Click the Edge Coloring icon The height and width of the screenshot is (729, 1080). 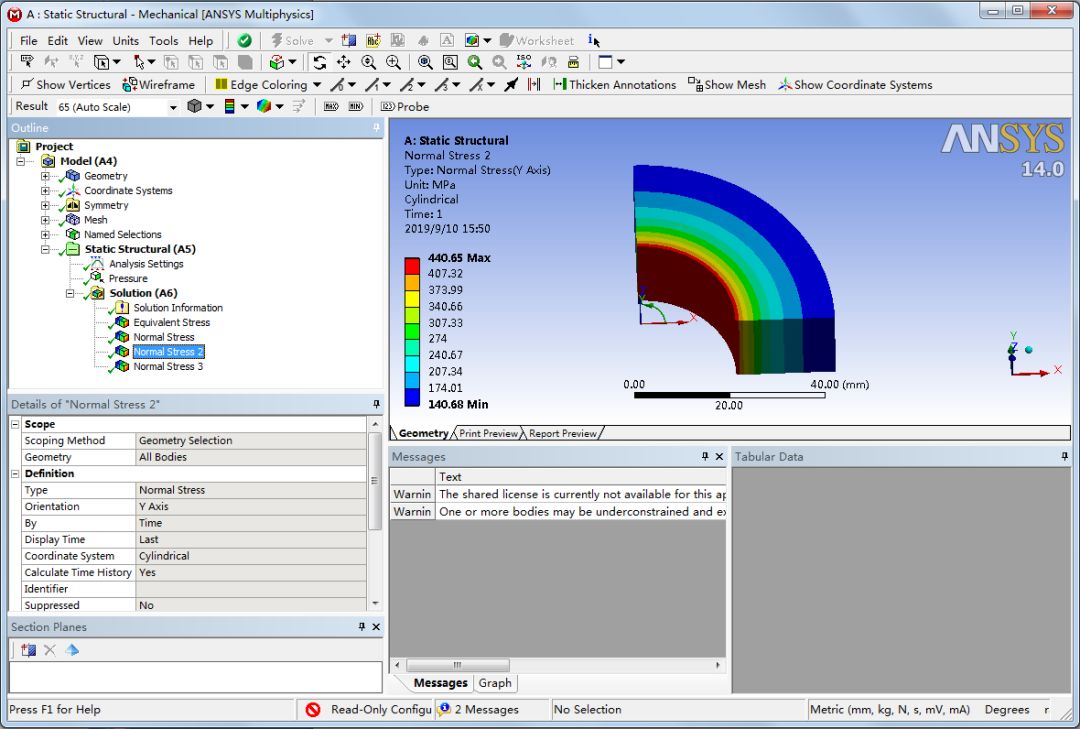[221, 85]
